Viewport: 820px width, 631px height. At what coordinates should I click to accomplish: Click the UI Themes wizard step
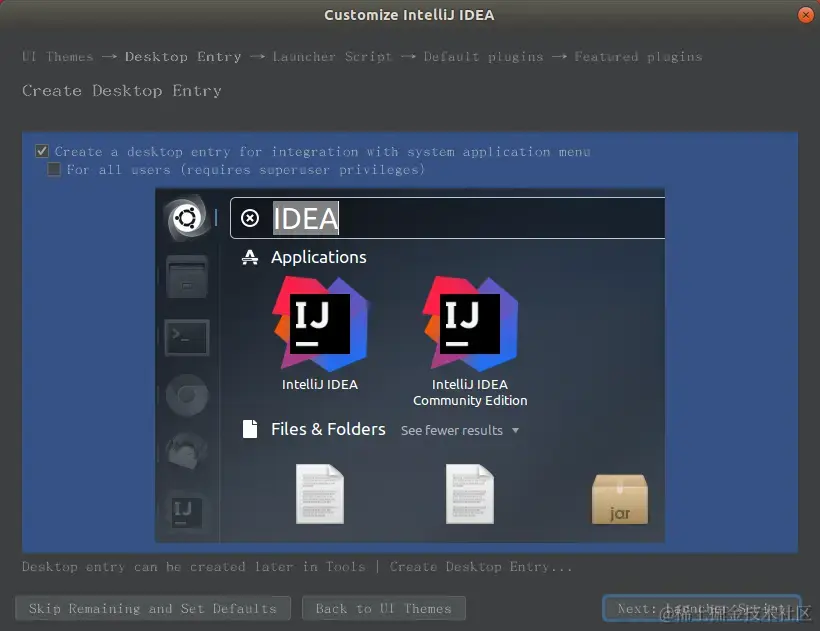58,56
